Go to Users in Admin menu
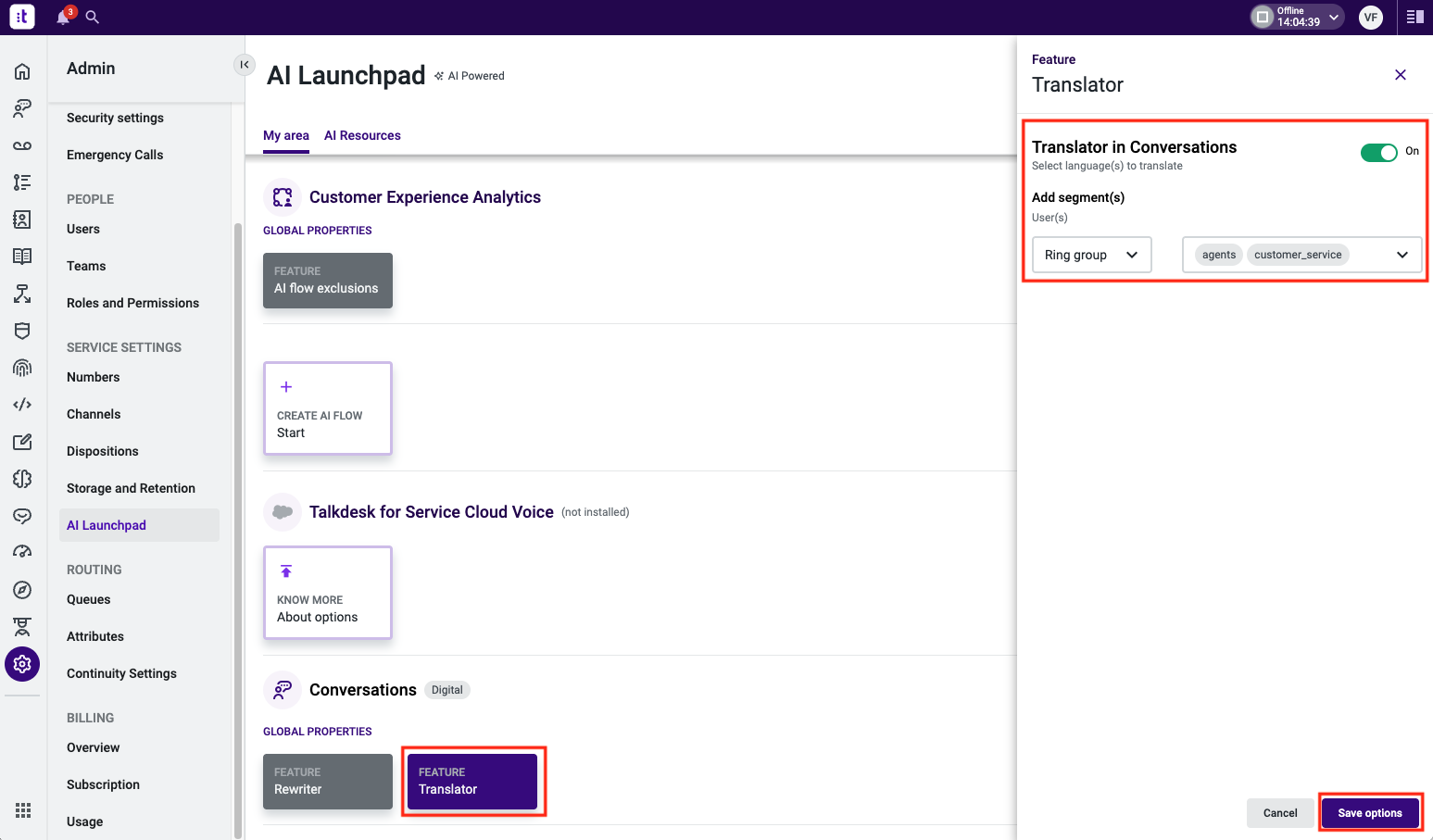This screenshot has height=840, width=1433. [83, 229]
